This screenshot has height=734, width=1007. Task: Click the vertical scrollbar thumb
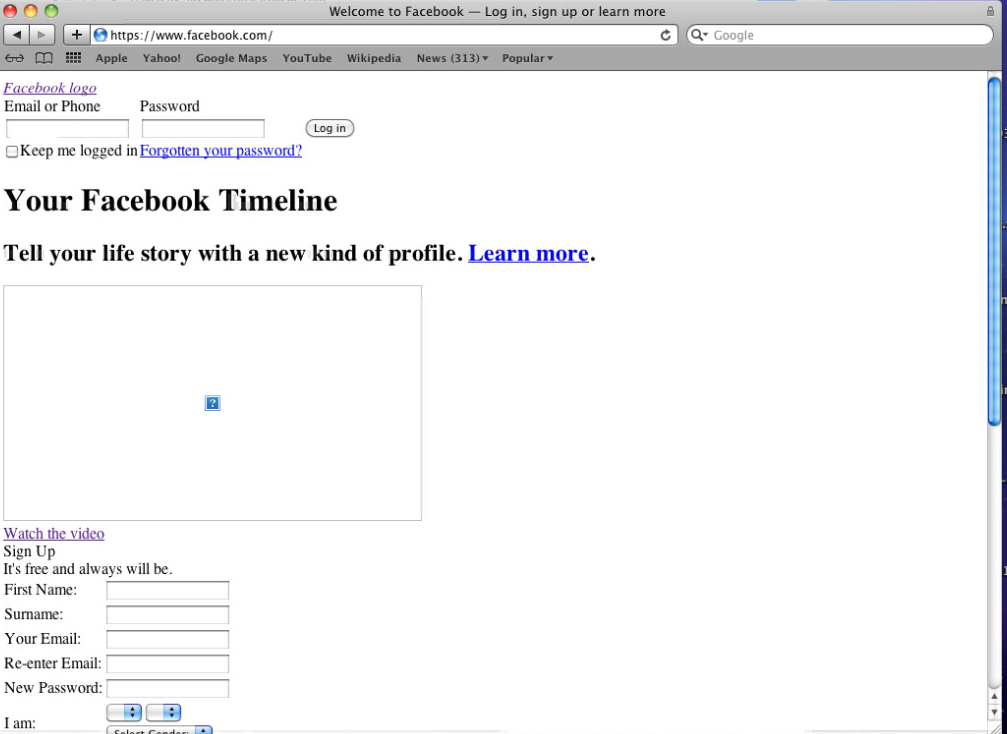(994, 251)
